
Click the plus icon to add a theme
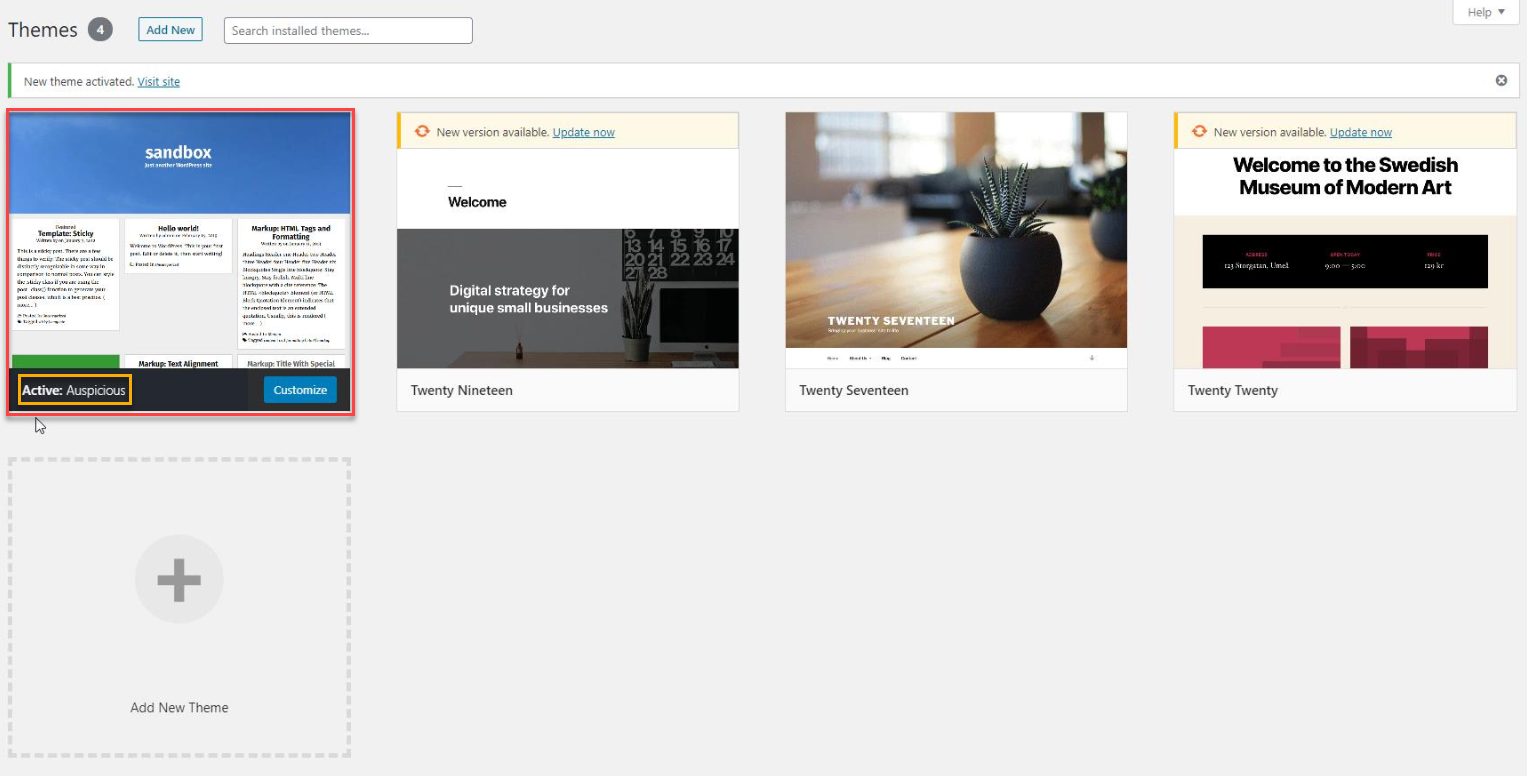click(x=179, y=579)
